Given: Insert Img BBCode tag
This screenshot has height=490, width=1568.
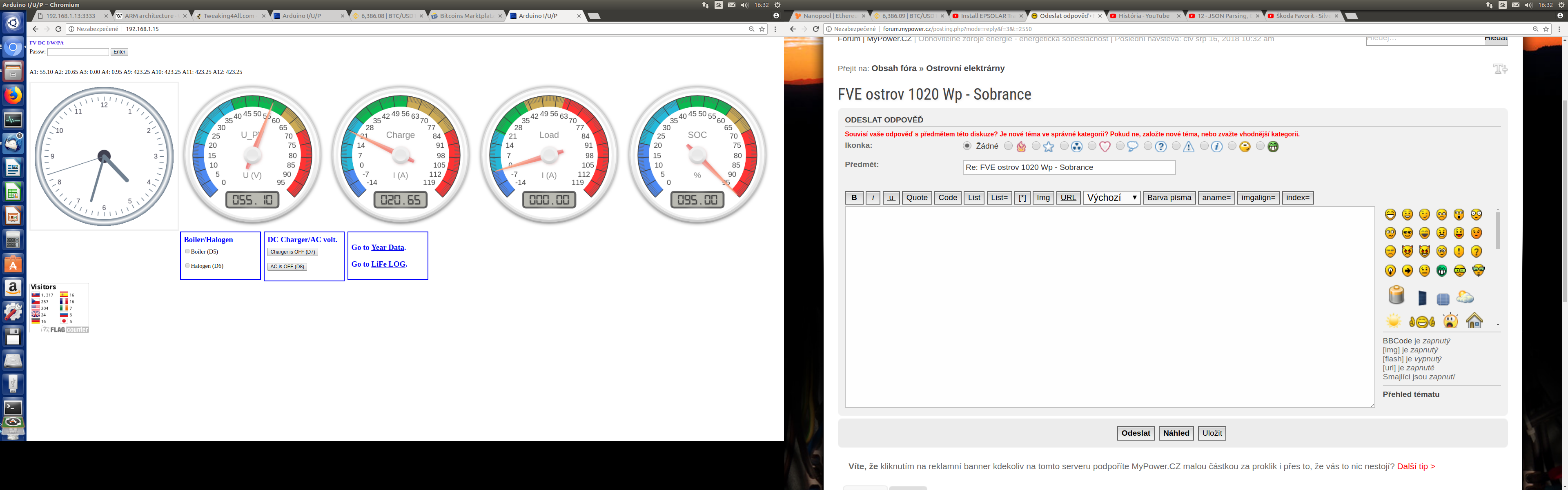Looking at the screenshot, I should click(x=1043, y=197).
